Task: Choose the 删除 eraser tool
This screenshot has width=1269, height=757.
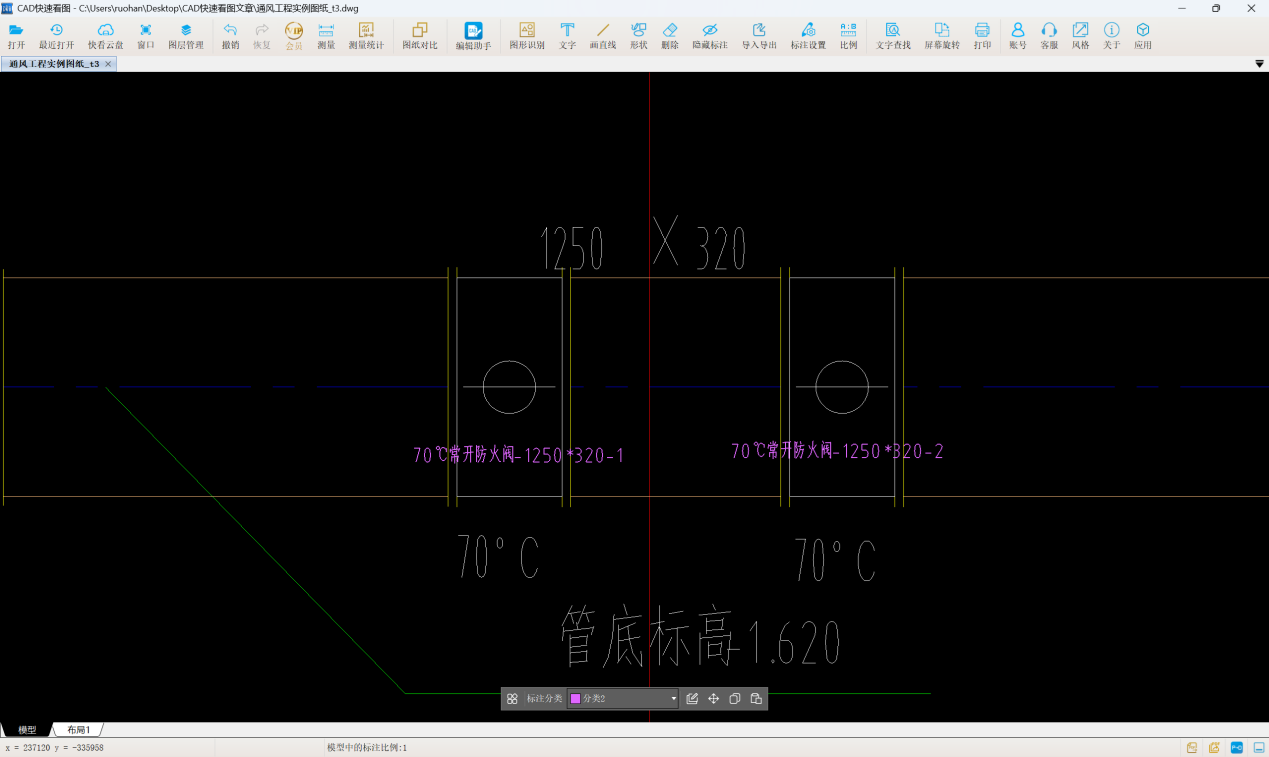Action: [670, 36]
